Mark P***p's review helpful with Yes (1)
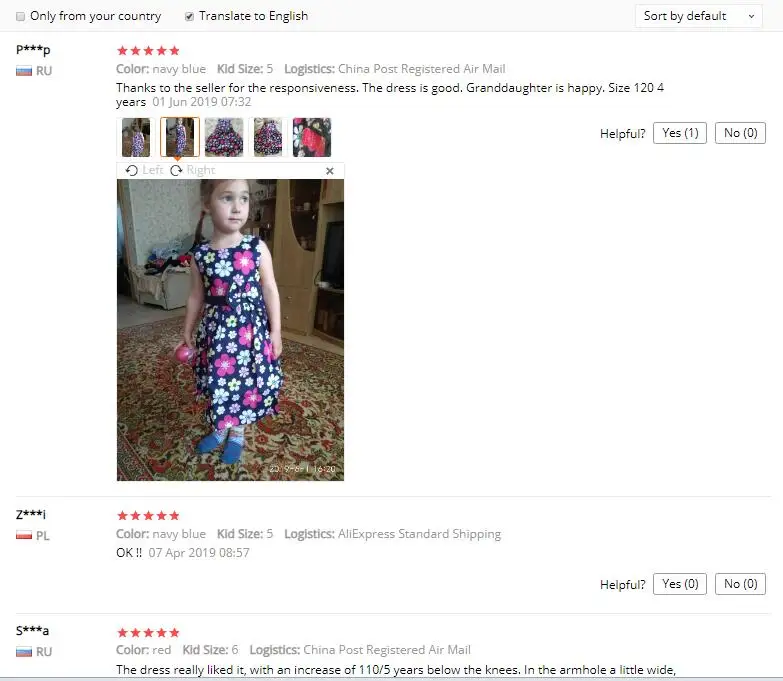783x681 pixels. click(680, 133)
